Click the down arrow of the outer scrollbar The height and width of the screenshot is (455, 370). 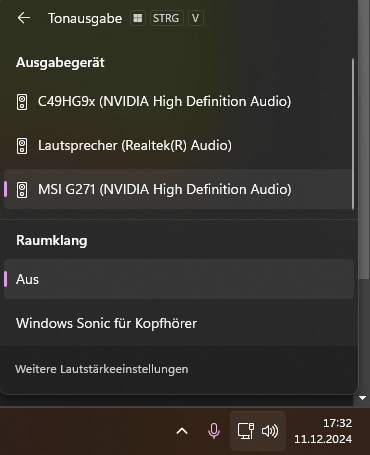coord(363,398)
